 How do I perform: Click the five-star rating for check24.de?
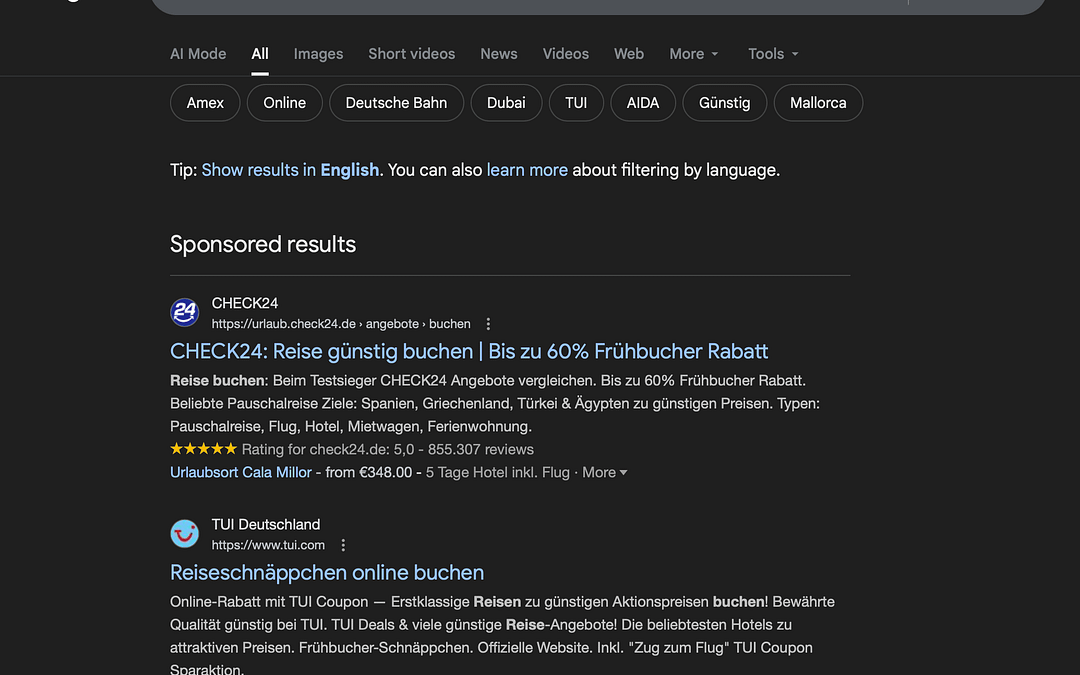coord(203,448)
